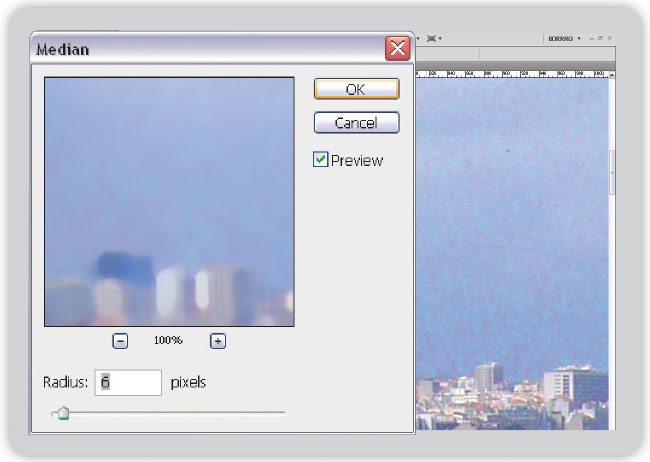Image resolution: width=650 pixels, height=462 pixels.
Task: Close the Median dialog with red X
Action: (x=397, y=48)
